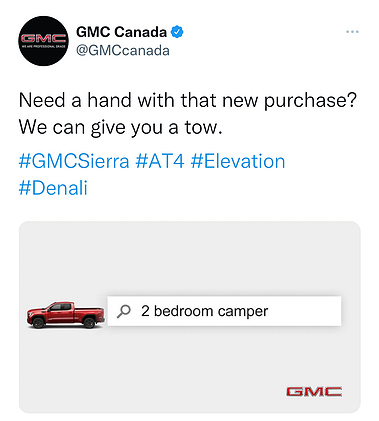Open the GMC Canada profile avatar
Viewport: 379px width, 421px height.
click(43, 41)
